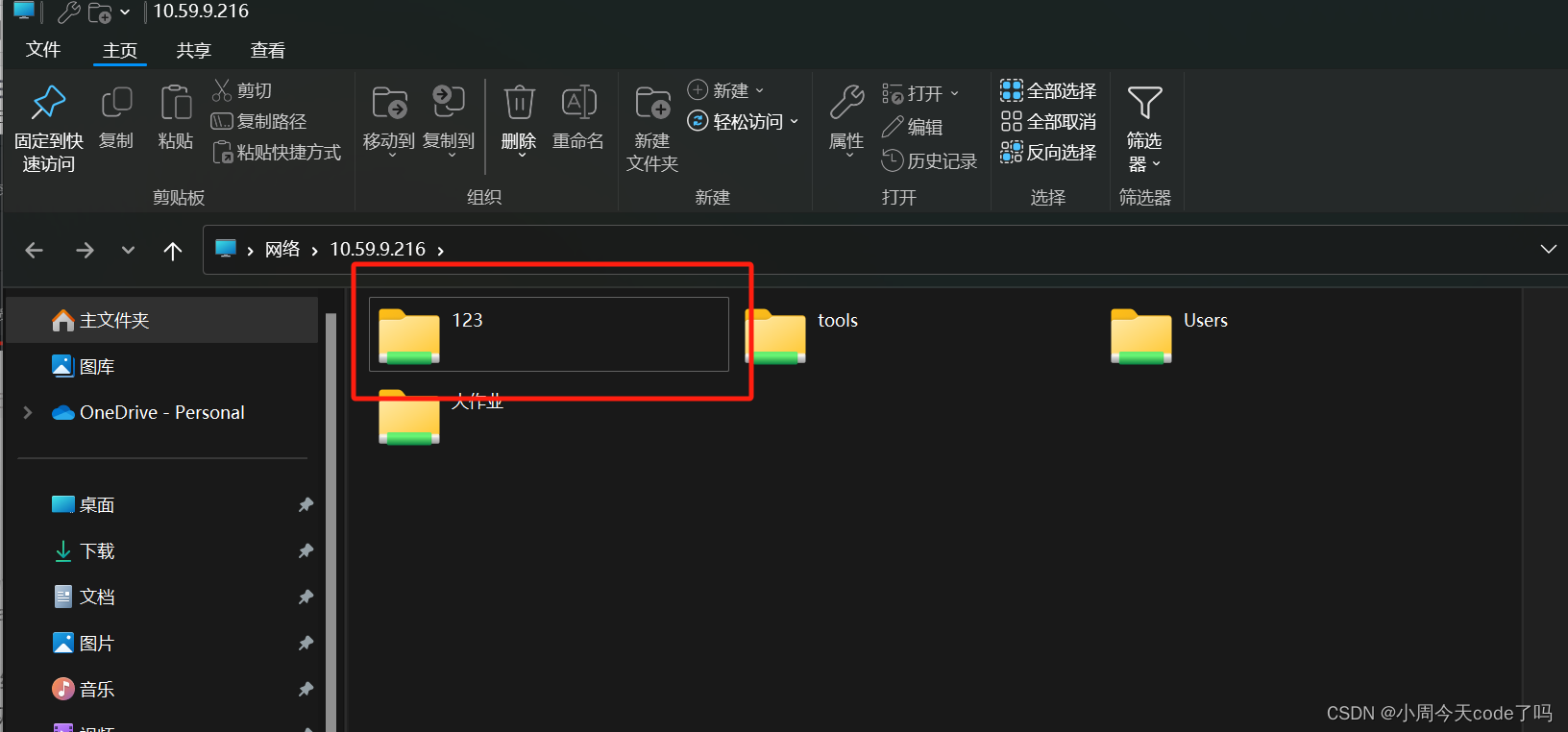Screen dimensions: 1568x732
Task: Click Invert selection (反向选择)
Action: coord(1048,152)
